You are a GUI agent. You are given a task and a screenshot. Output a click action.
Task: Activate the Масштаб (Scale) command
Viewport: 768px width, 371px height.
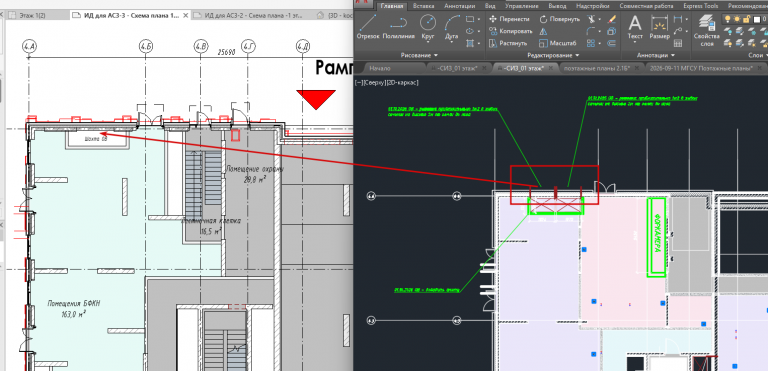click(x=558, y=43)
